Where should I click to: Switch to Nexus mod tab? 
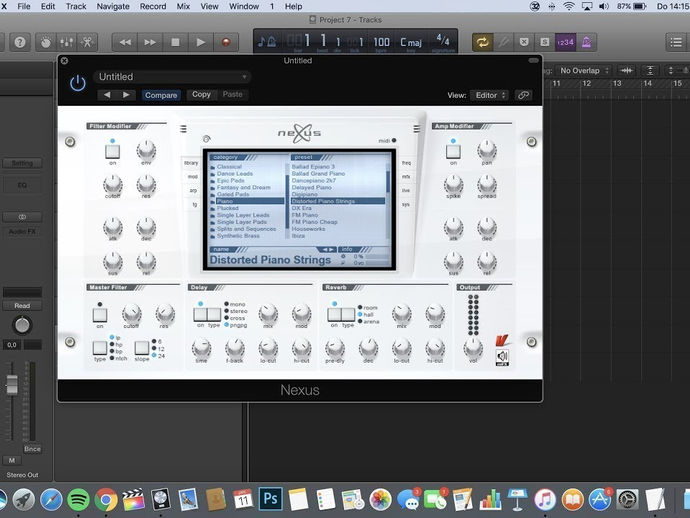[191, 176]
